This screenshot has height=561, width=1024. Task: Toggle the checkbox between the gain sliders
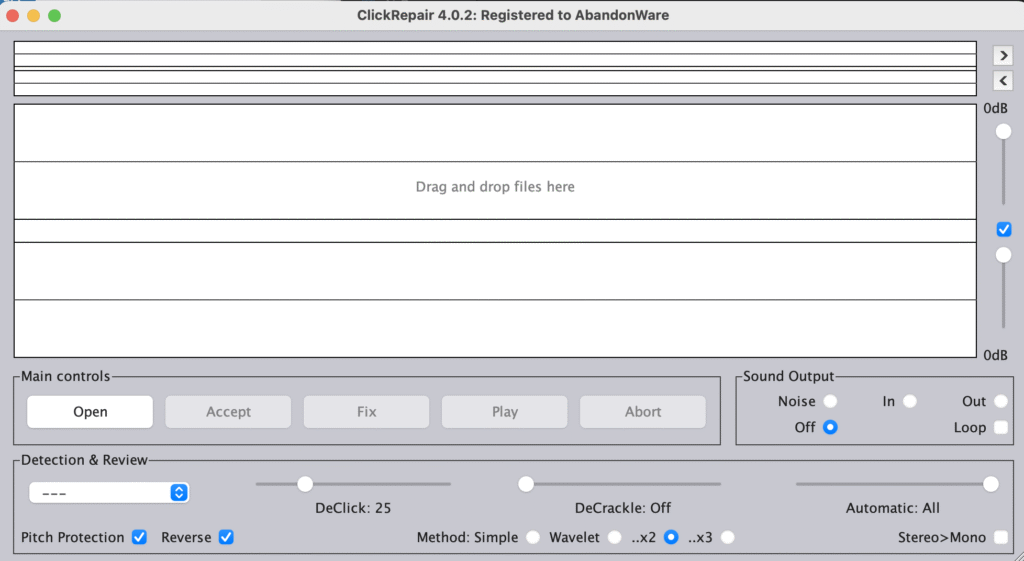pyautogui.click(x=1004, y=229)
